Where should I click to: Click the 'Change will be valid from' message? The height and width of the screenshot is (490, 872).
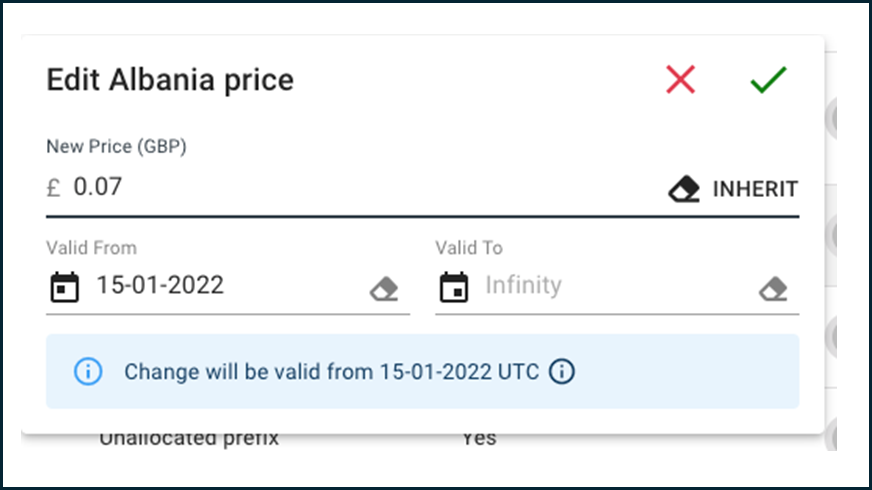tap(331, 372)
